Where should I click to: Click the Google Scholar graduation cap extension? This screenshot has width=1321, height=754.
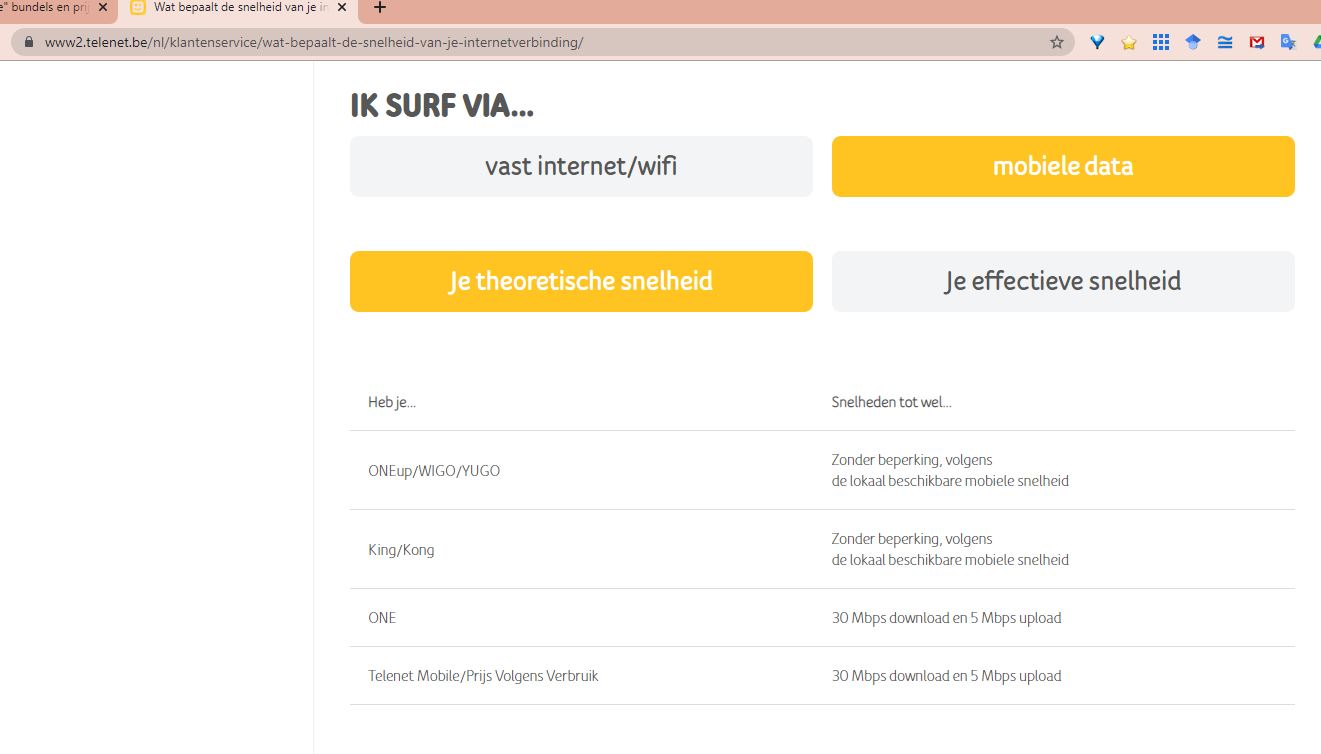1193,42
